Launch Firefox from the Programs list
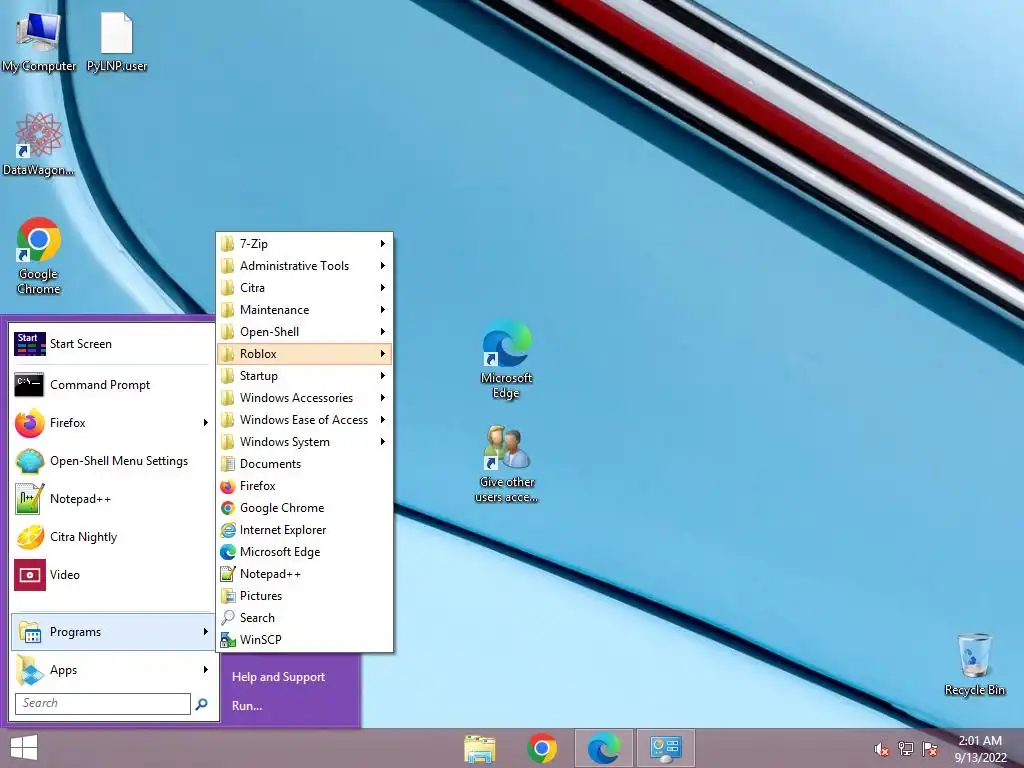Screen dimensions: 1024x768 click(x=304, y=486)
